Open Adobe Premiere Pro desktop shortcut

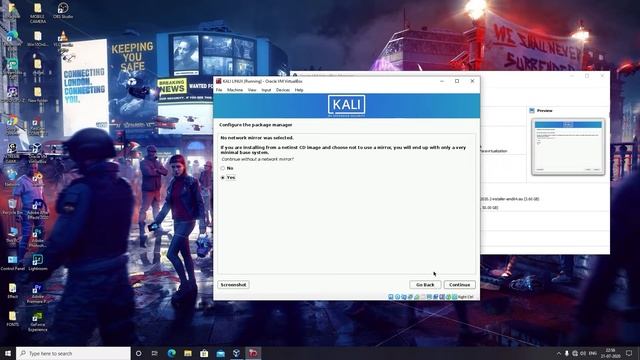click(38, 294)
